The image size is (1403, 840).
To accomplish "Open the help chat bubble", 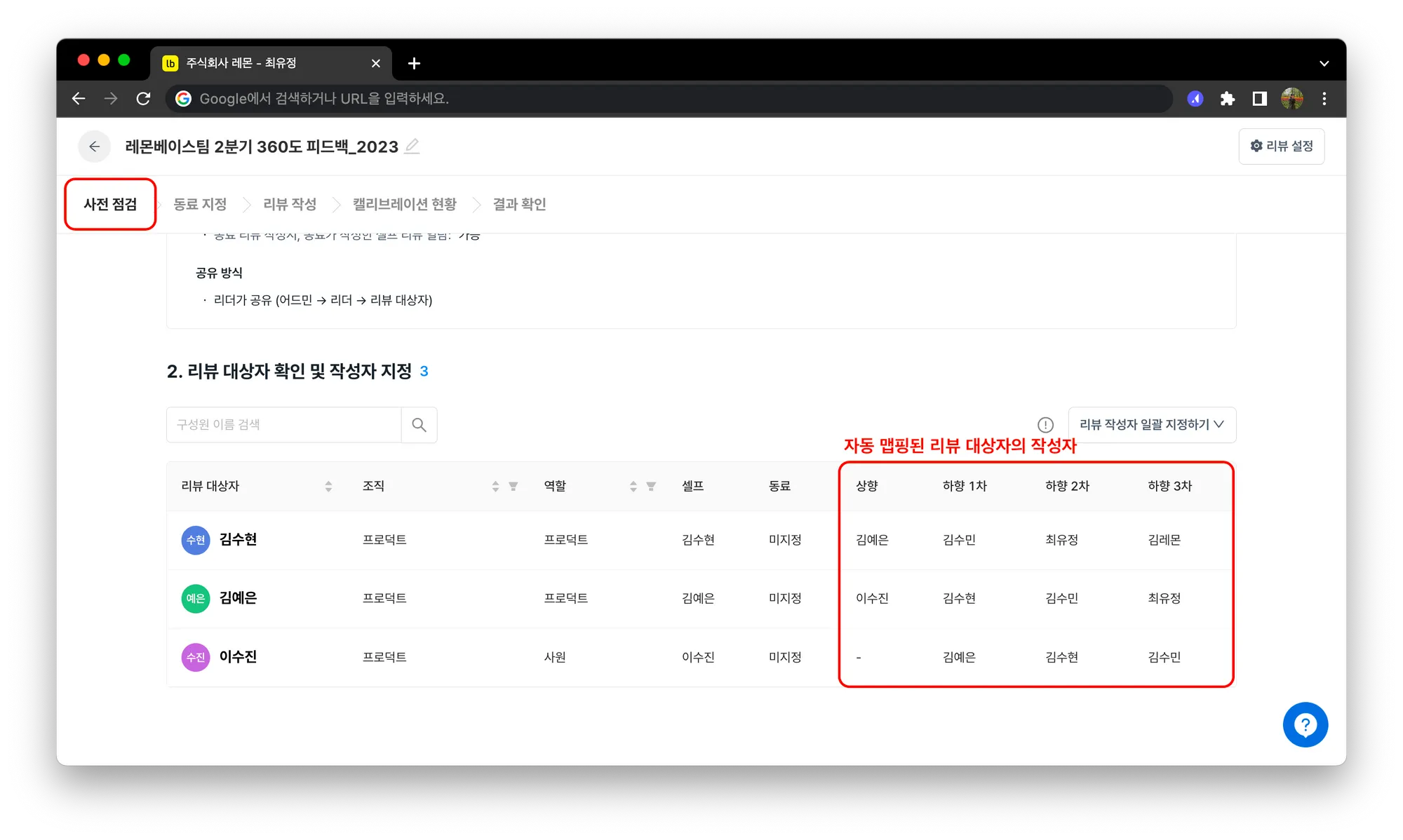I will pos(1305,724).
